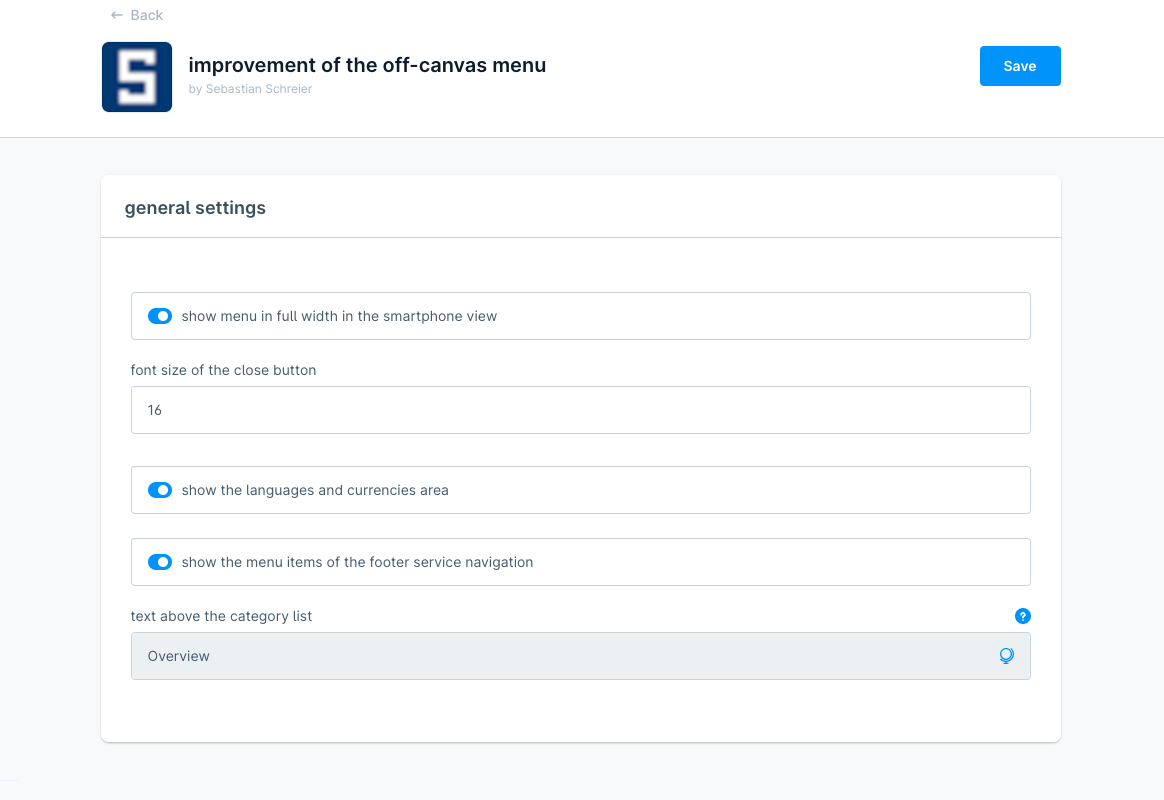
Task: Toggle full width smartphone view switch
Action: tap(160, 316)
